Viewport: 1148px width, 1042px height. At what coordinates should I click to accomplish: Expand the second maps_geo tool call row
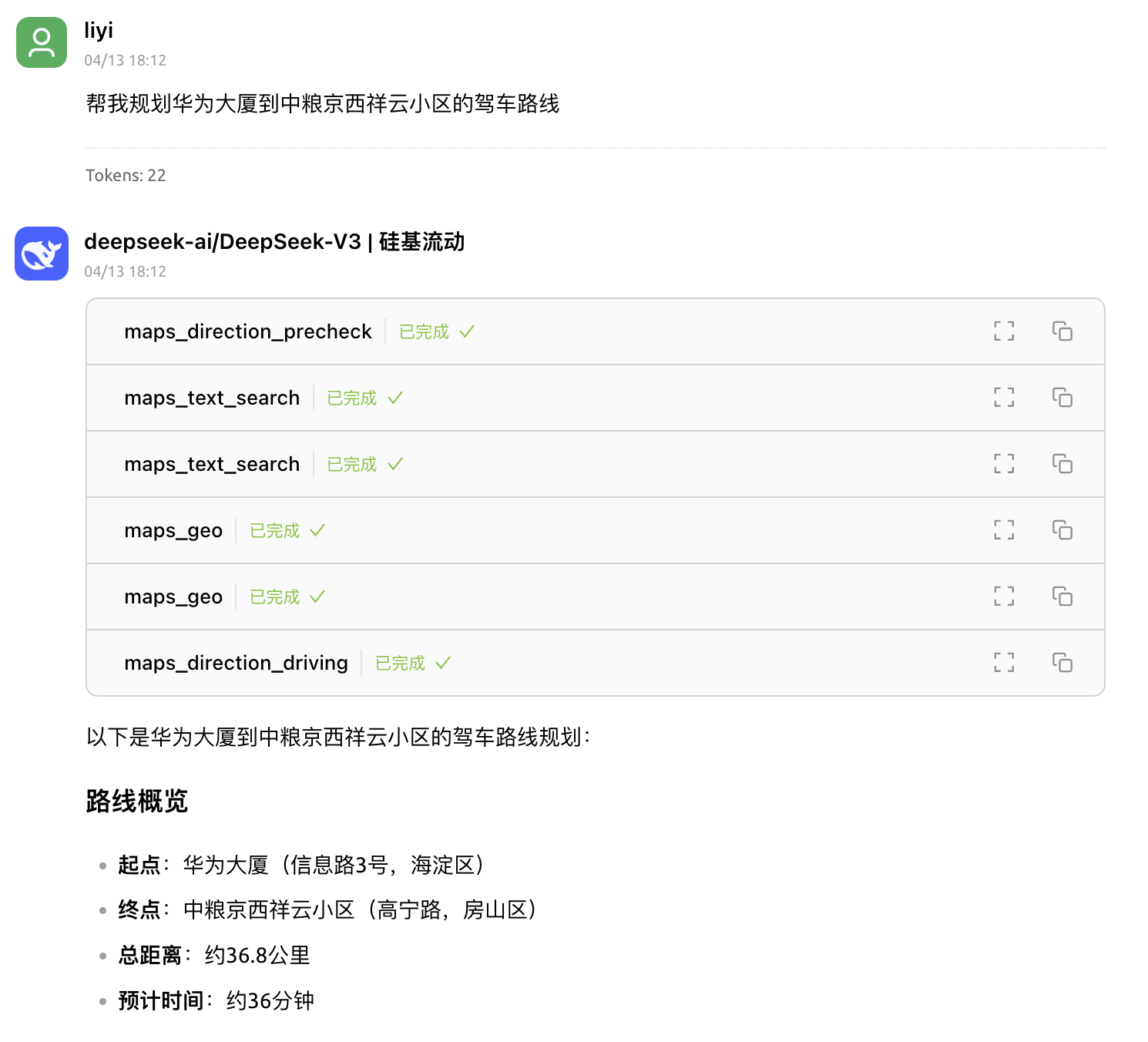[x=173, y=597]
